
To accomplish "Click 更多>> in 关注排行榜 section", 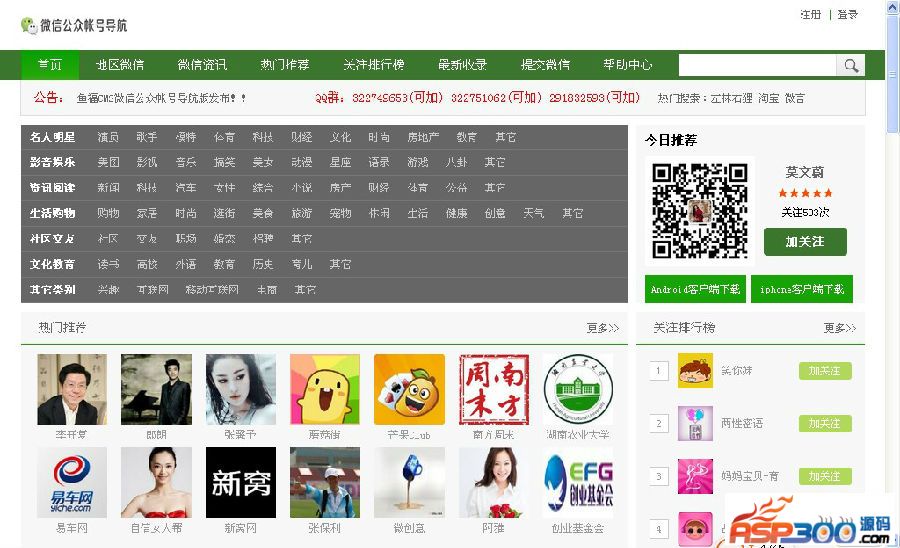I will (x=840, y=328).
